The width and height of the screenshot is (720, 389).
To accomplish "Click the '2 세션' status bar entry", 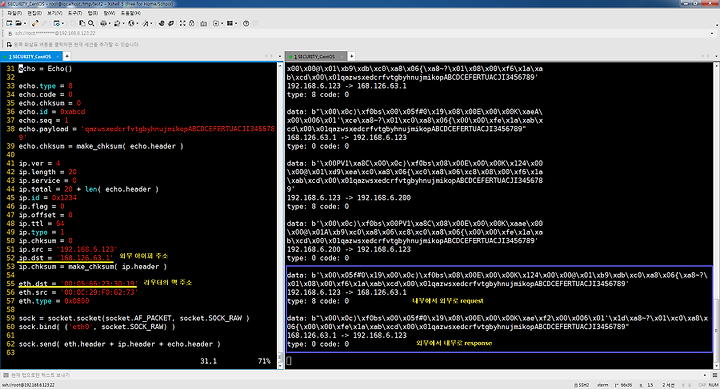I will click(668, 385).
